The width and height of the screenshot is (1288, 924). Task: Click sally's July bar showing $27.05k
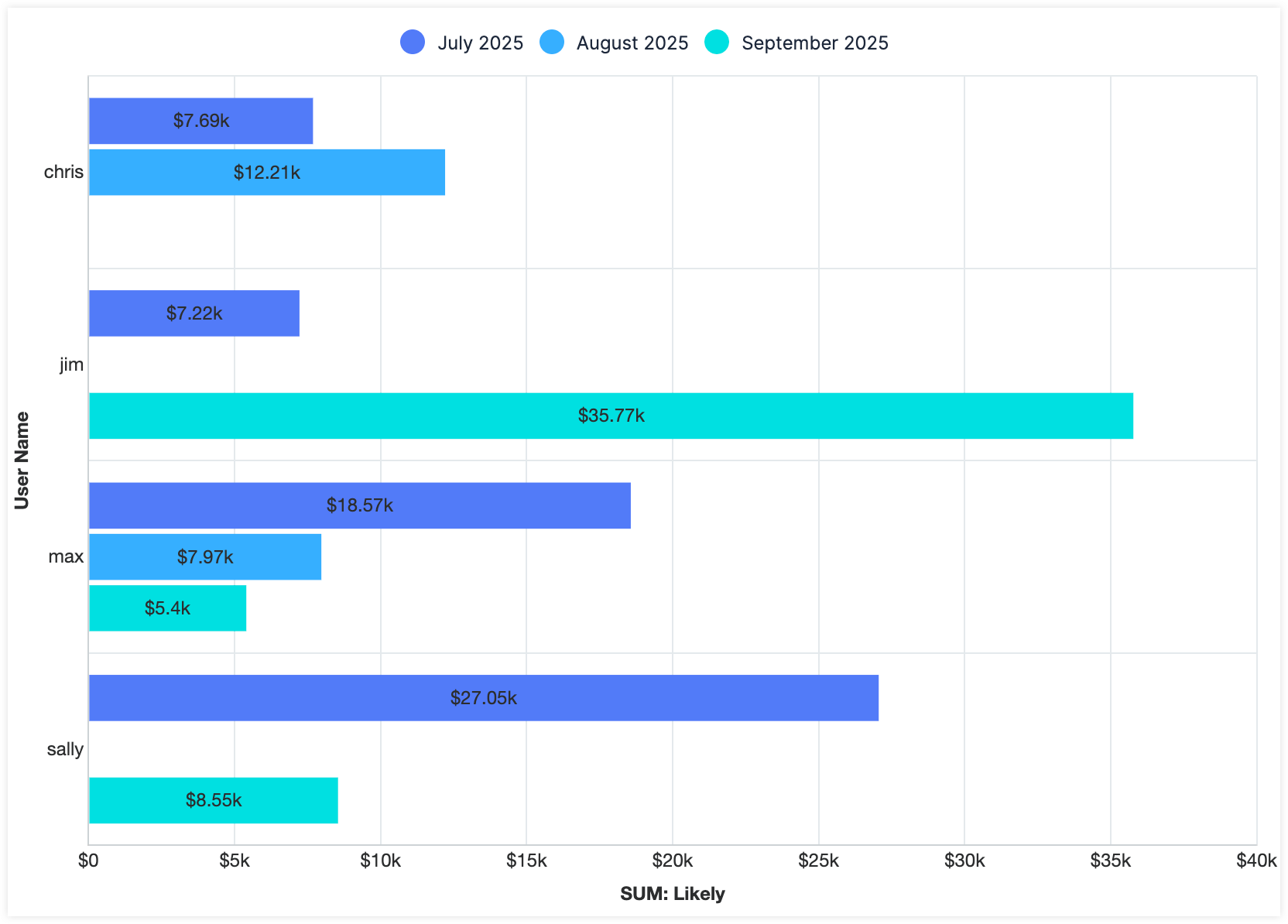click(x=484, y=698)
